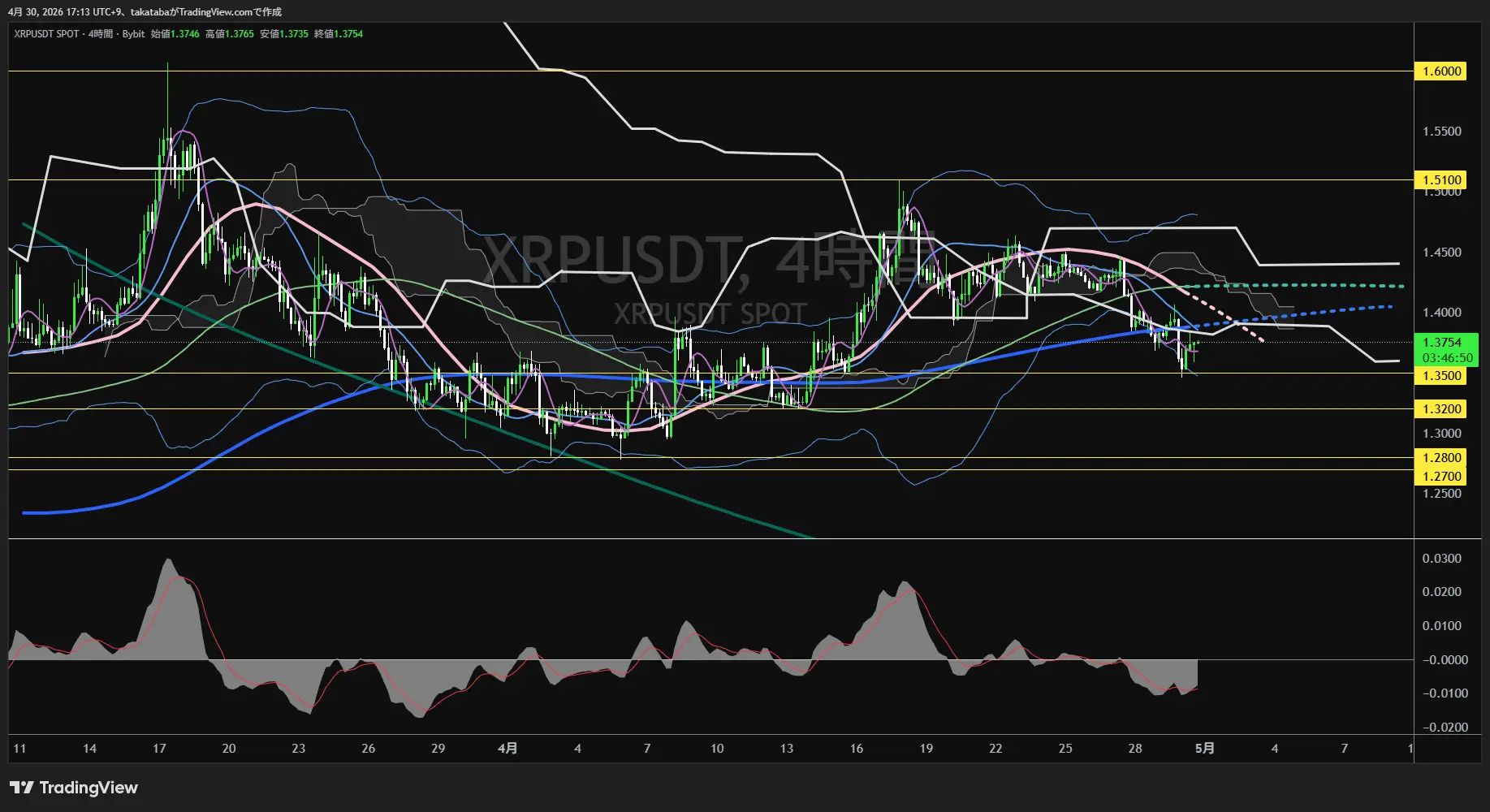The image size is (1490, 812).
Task: Select the 1.5100 yellow price label
Action: [x=1441, y=179]
